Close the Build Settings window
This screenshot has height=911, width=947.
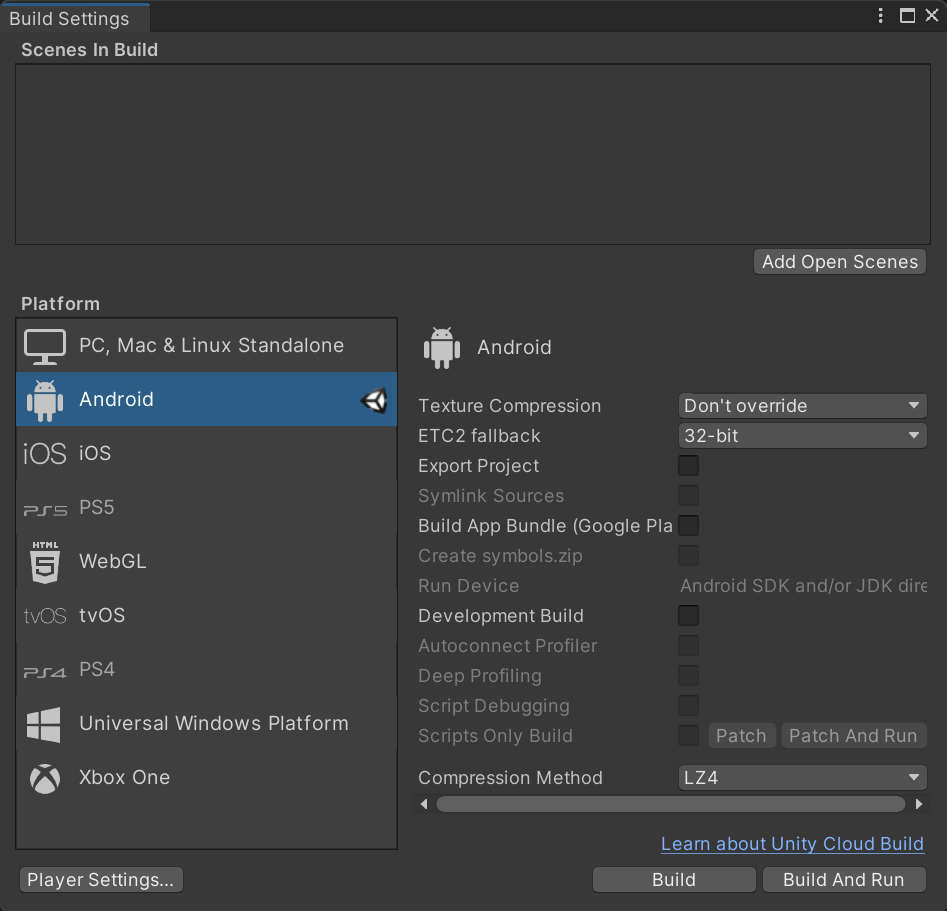coord(932,16)
